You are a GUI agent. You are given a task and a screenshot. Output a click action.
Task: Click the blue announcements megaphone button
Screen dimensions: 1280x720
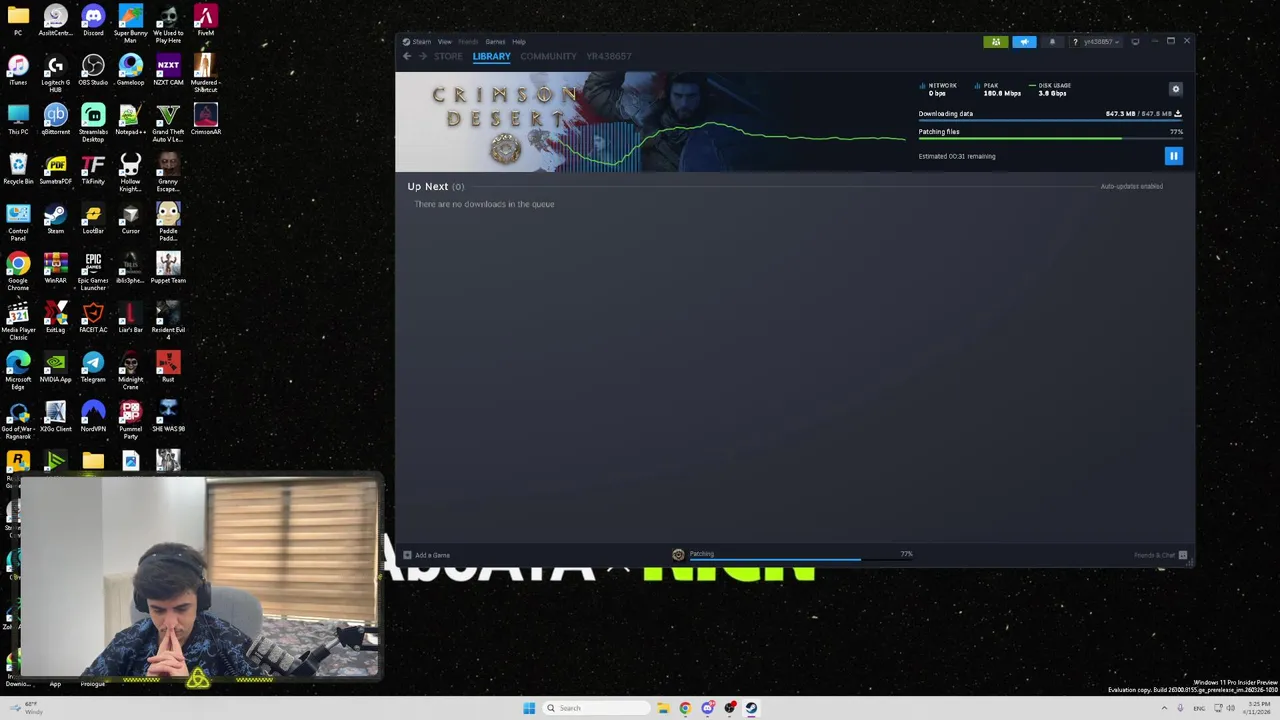(x=1024, y=42)
